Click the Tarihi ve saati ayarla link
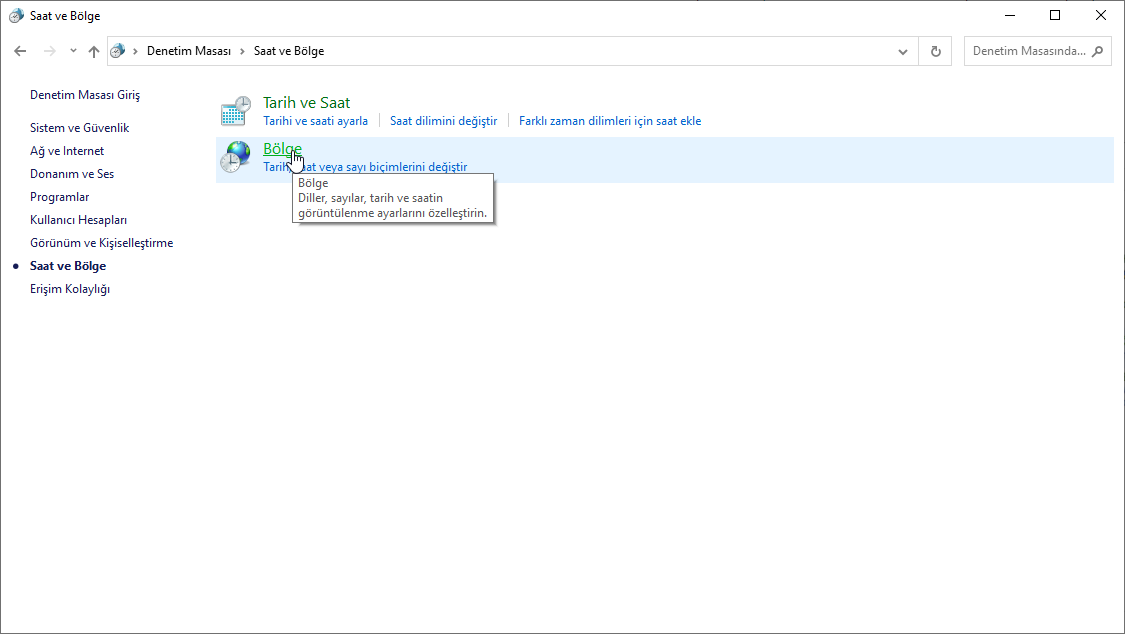The height and width of the screenshot is (634, 1125). (315, 121)
